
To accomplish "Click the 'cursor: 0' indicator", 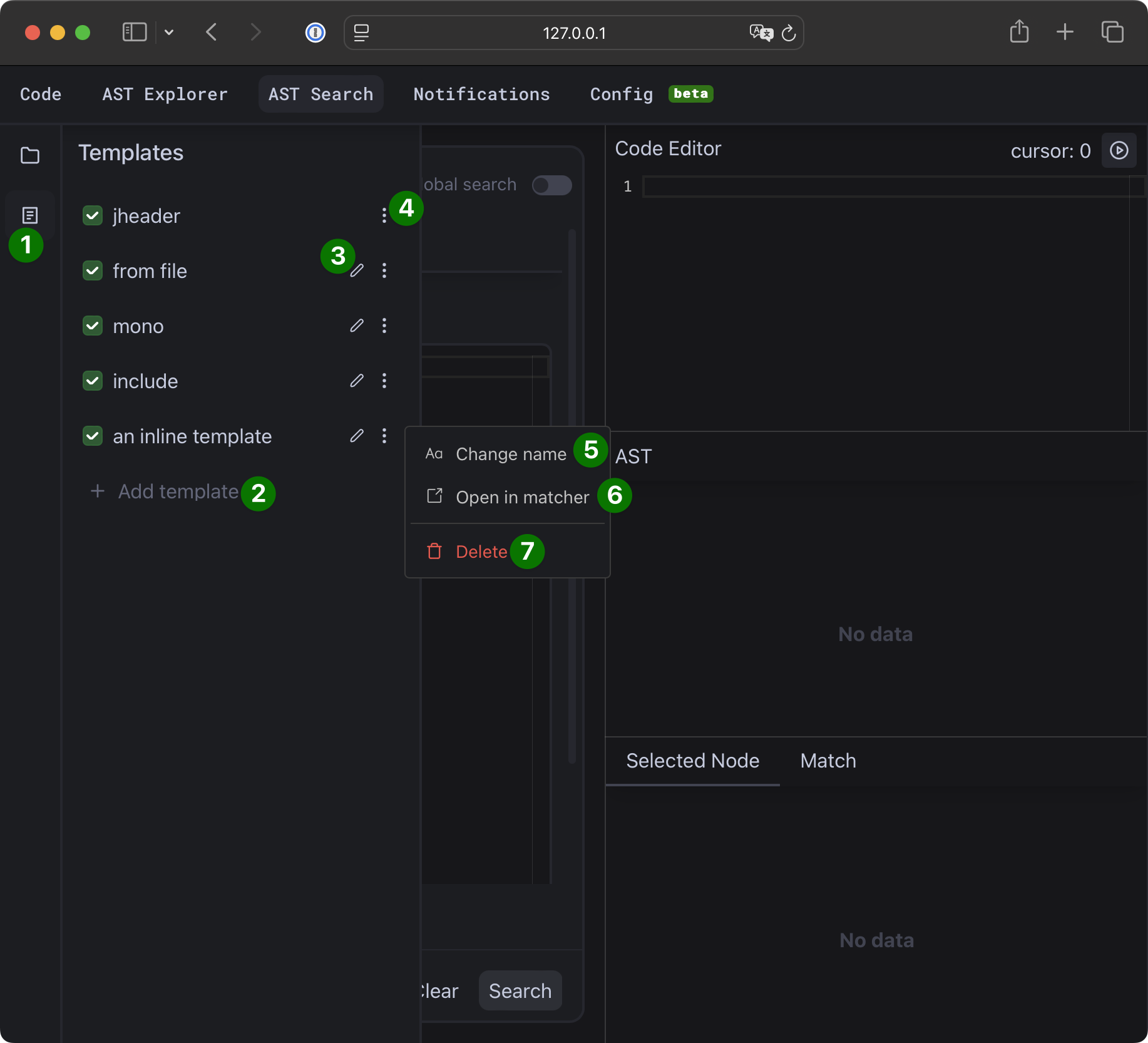I will point(1050,151).
